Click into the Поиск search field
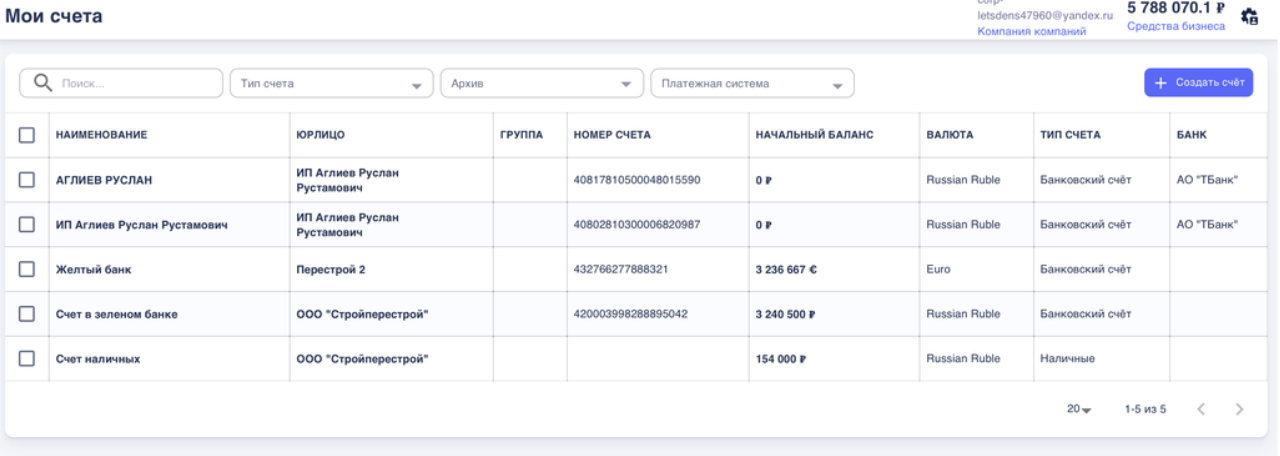The image size is (1280, 456). 135,84
